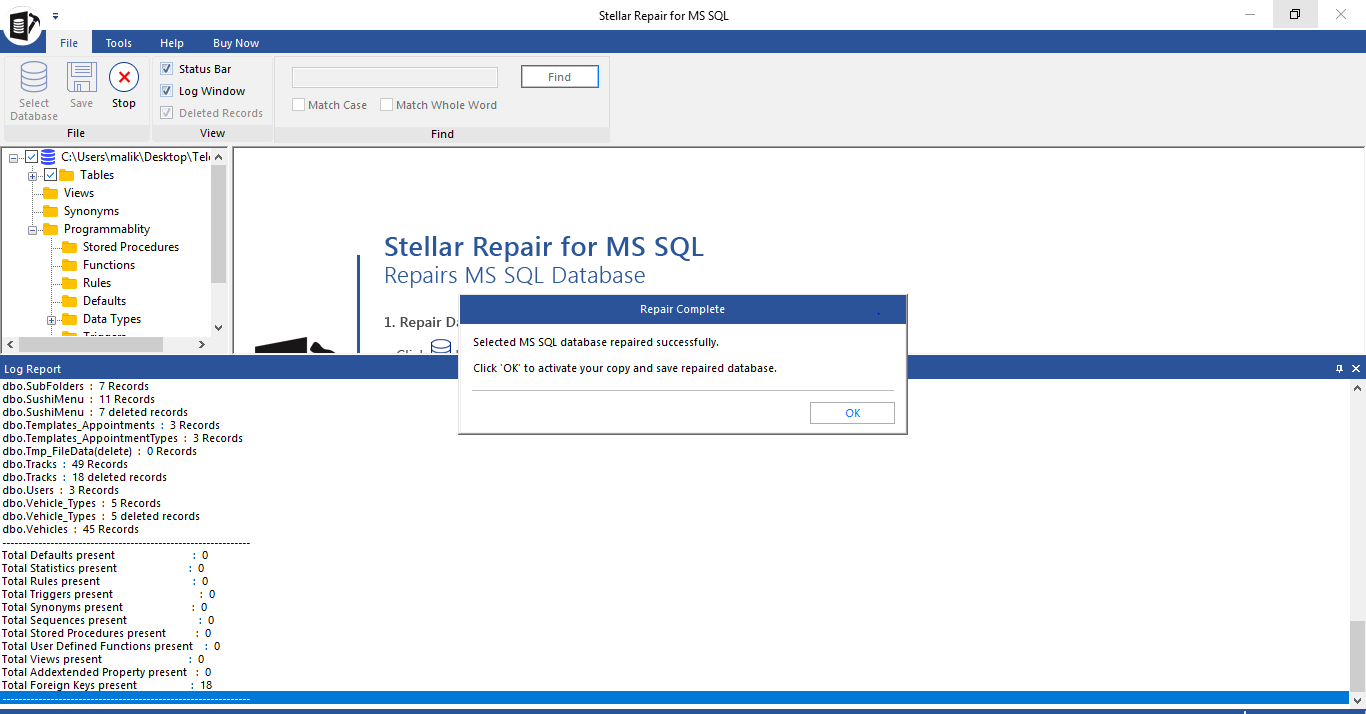Click the Defaults folder icon
The height and width of the screenshot is (714, 1366).
pos(69,301)
